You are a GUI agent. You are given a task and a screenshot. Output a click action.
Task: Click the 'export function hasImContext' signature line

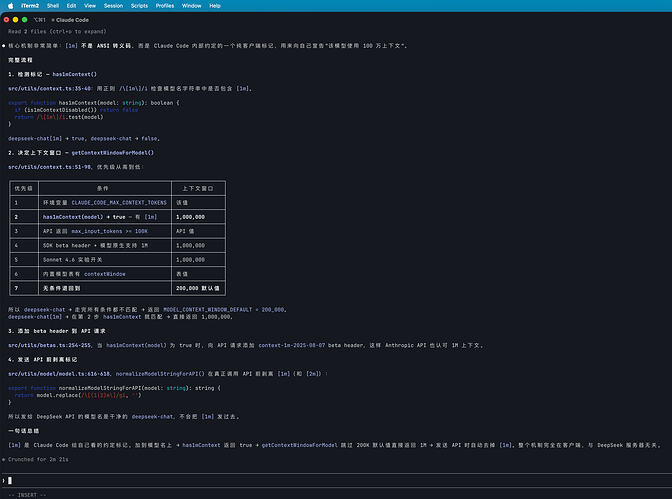(x=94, y=103)
